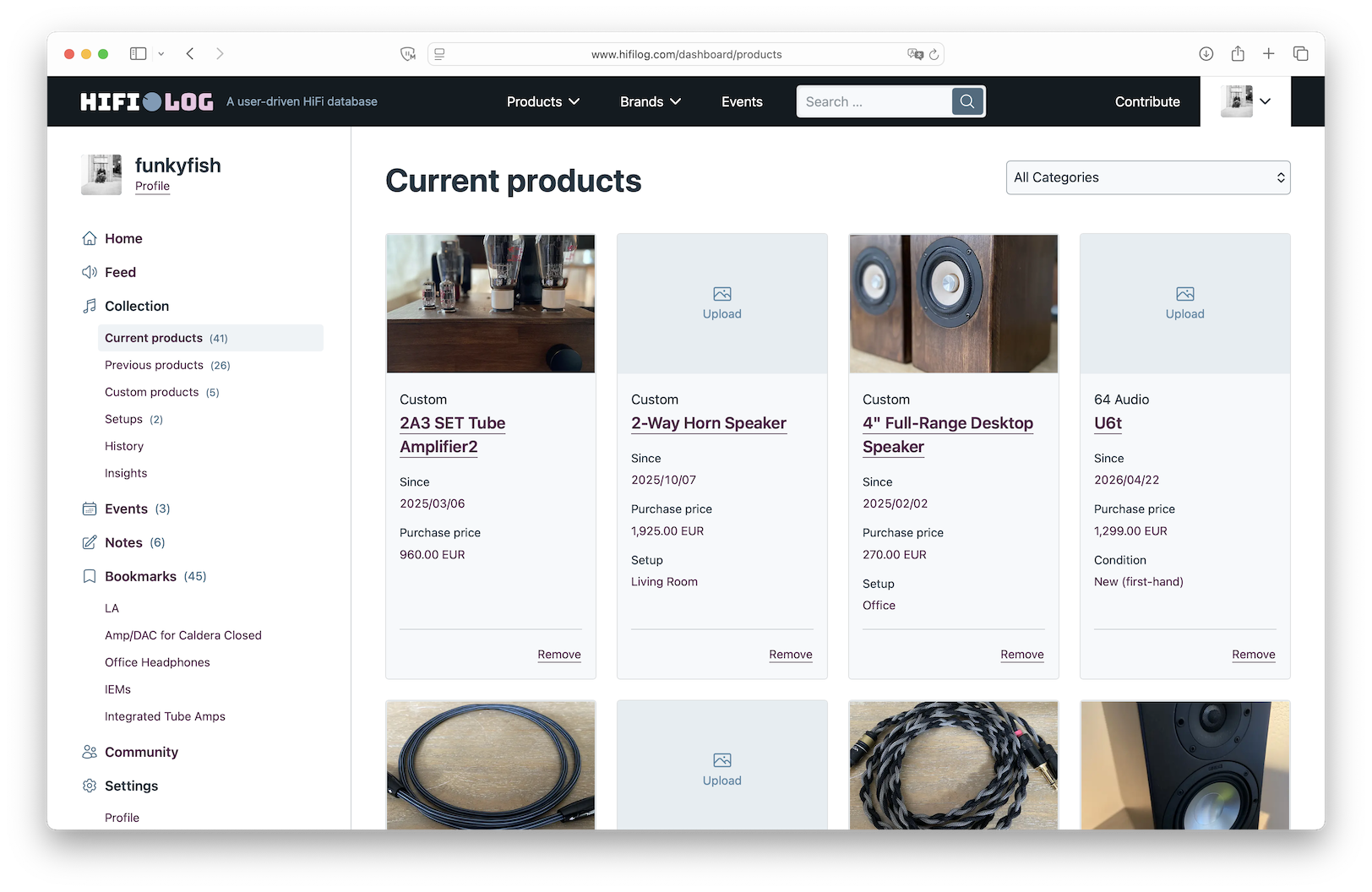Click the Upload text on 2-Way Horn Speaker card
The height and width of the screenshot is (892, 1372).
click(x=722, y=314)
